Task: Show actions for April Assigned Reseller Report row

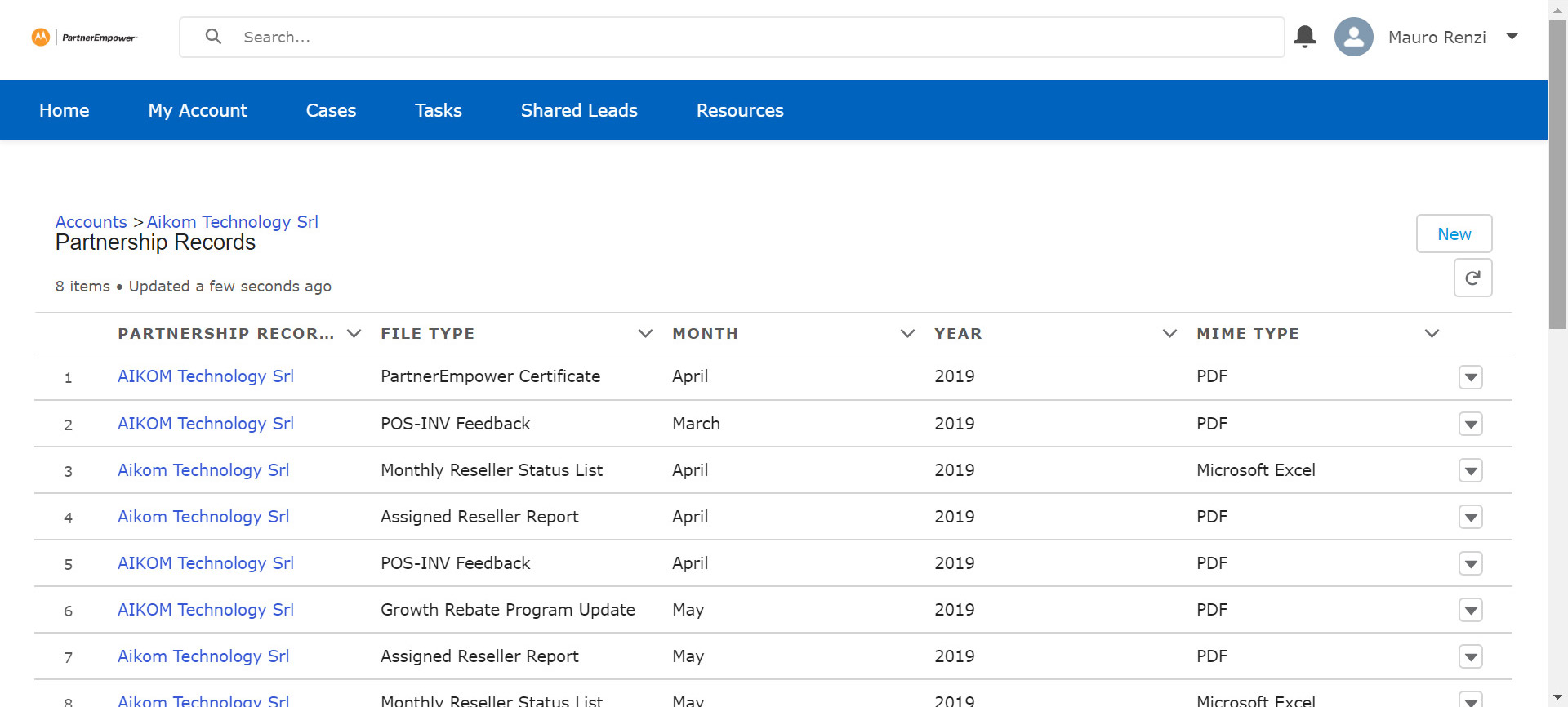Action: click(x=1471, y=517)
